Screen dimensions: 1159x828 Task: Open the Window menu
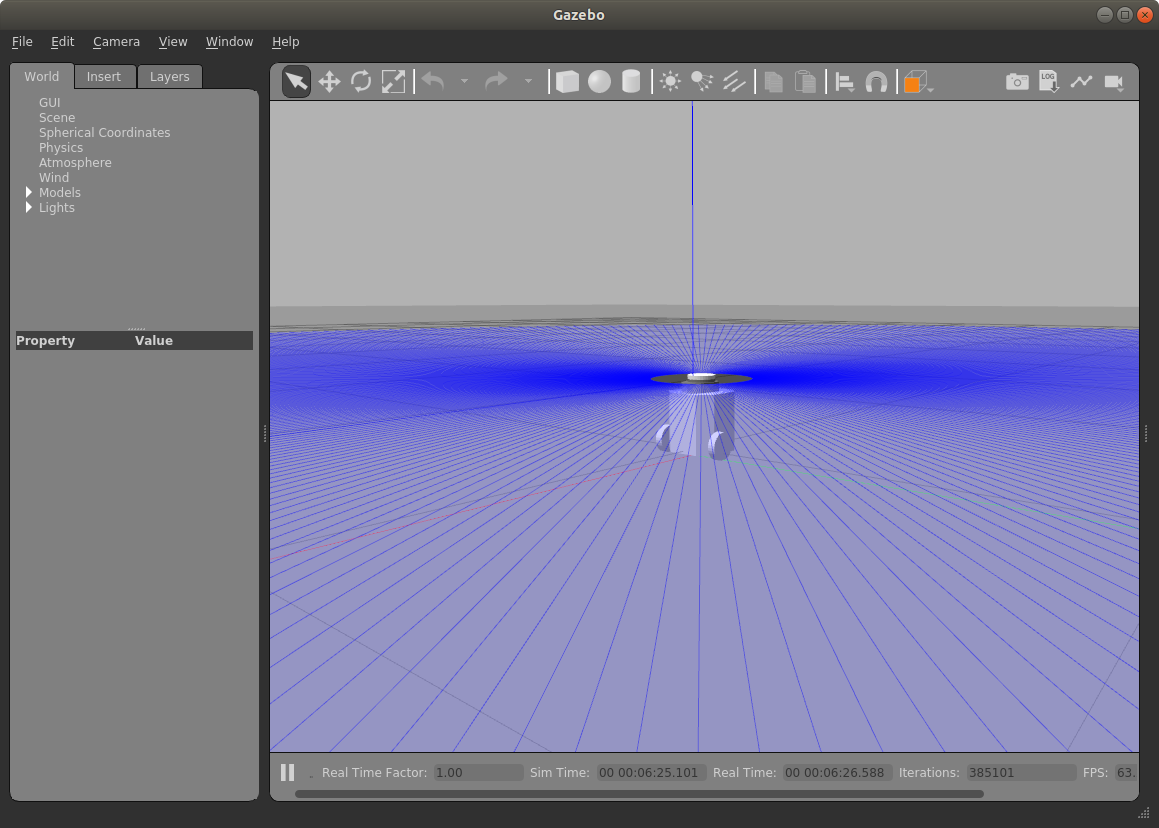229,41
